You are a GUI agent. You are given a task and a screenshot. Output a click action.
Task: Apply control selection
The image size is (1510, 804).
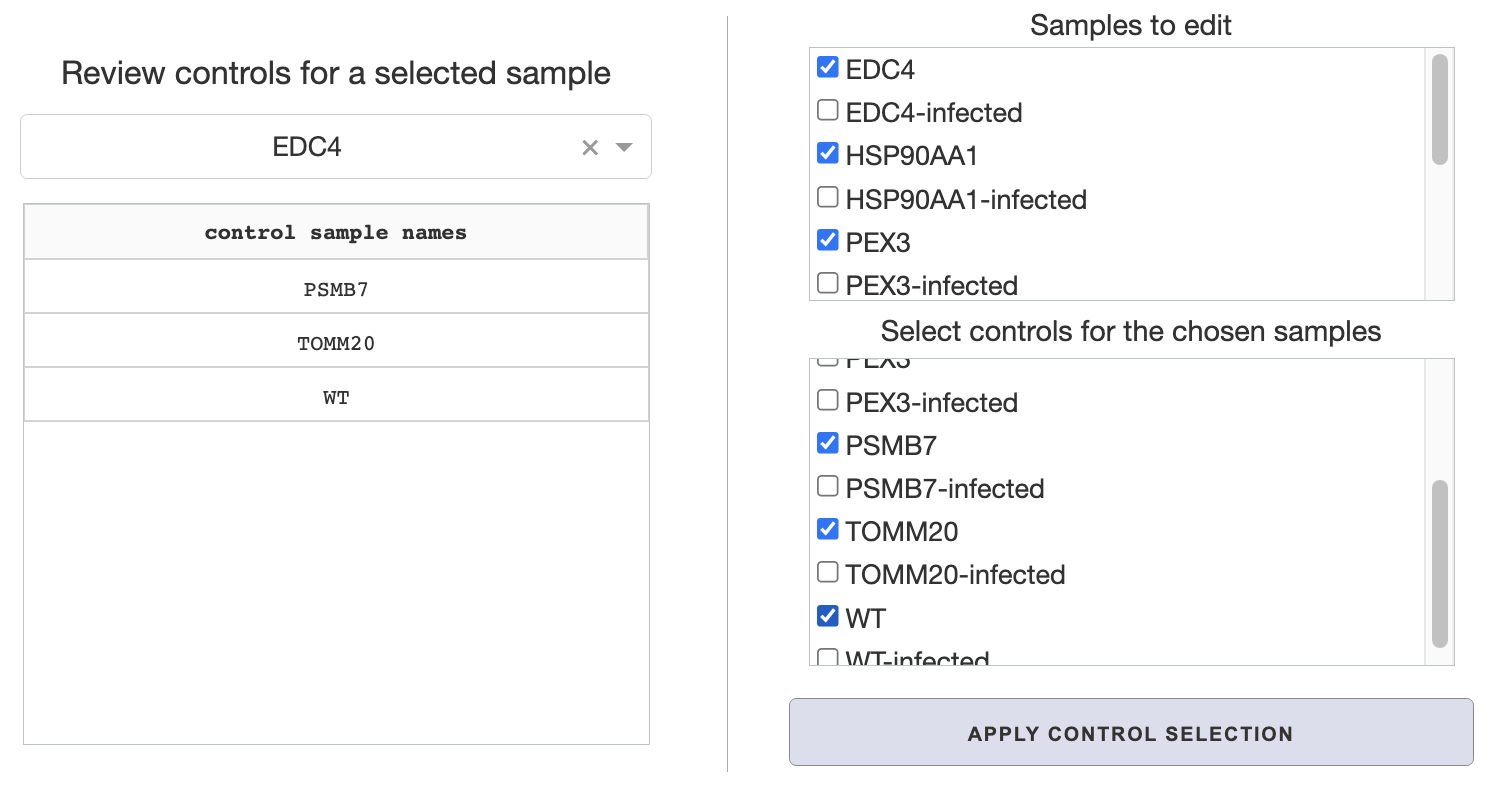(1131, 732)
